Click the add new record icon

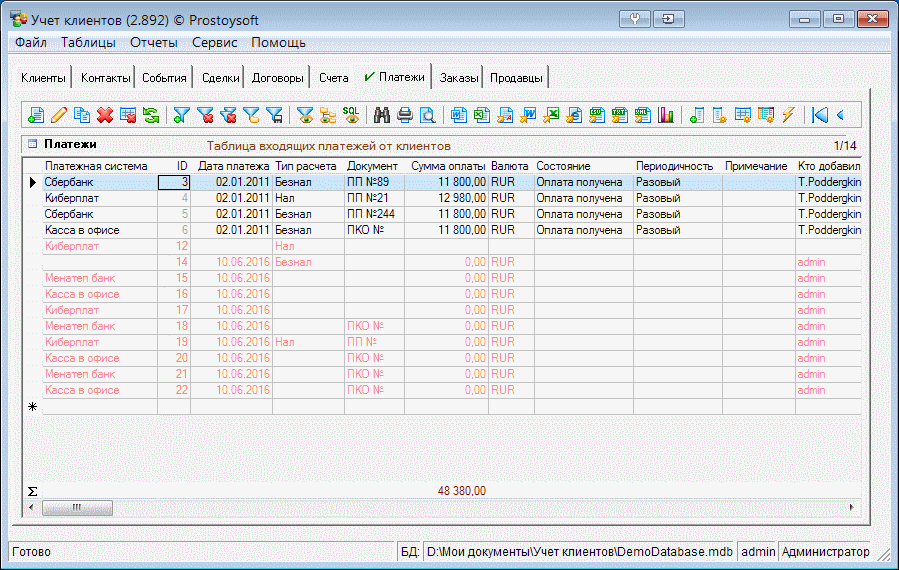coord(36,115)
